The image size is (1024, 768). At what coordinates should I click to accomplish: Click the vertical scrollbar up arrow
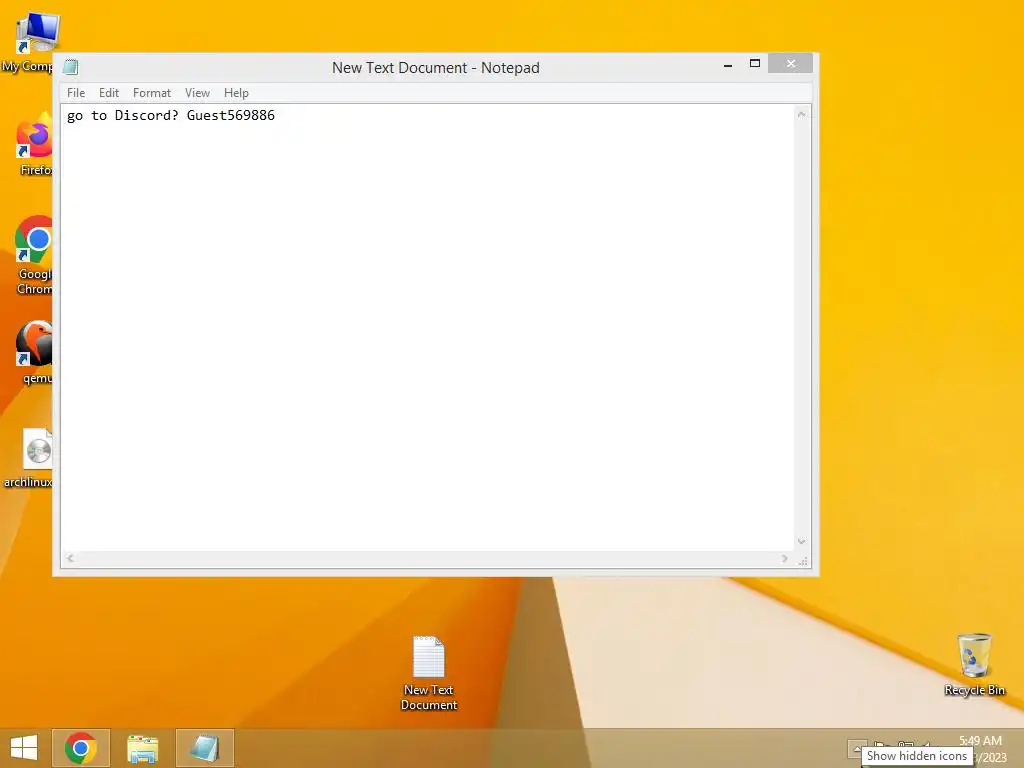click(x=802, y=114)
